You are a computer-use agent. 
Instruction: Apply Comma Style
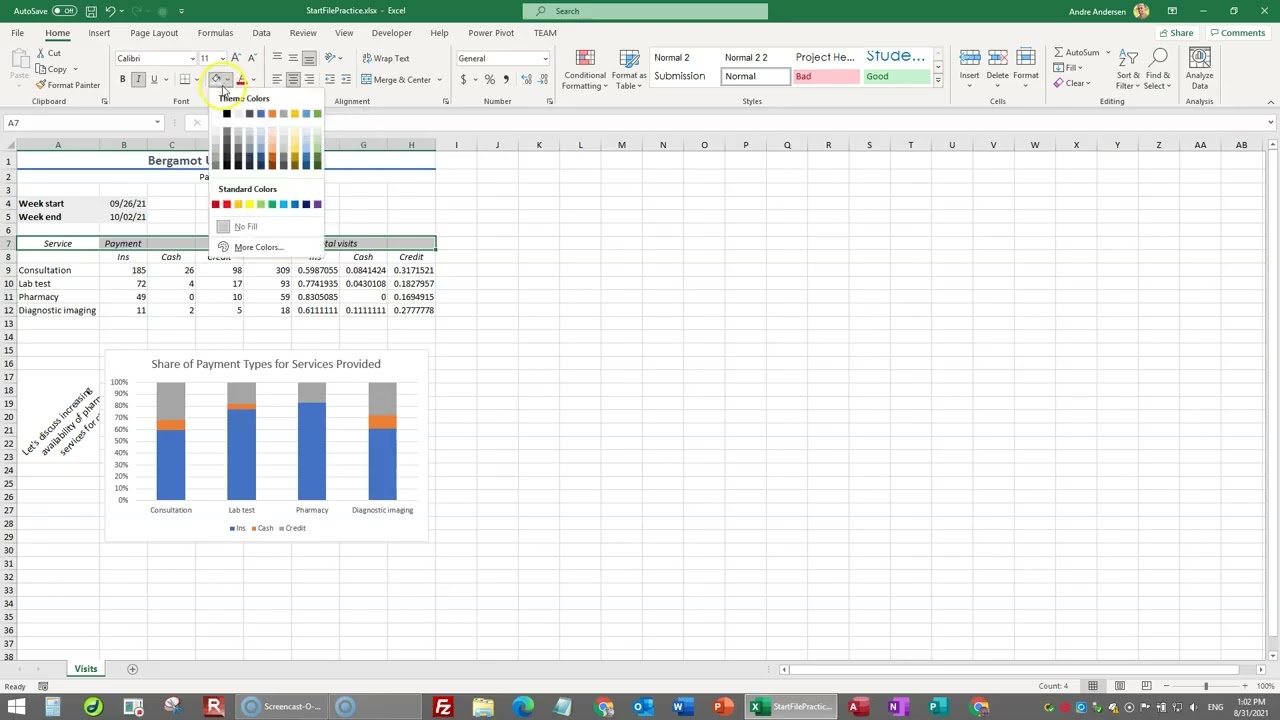point(505,80)
